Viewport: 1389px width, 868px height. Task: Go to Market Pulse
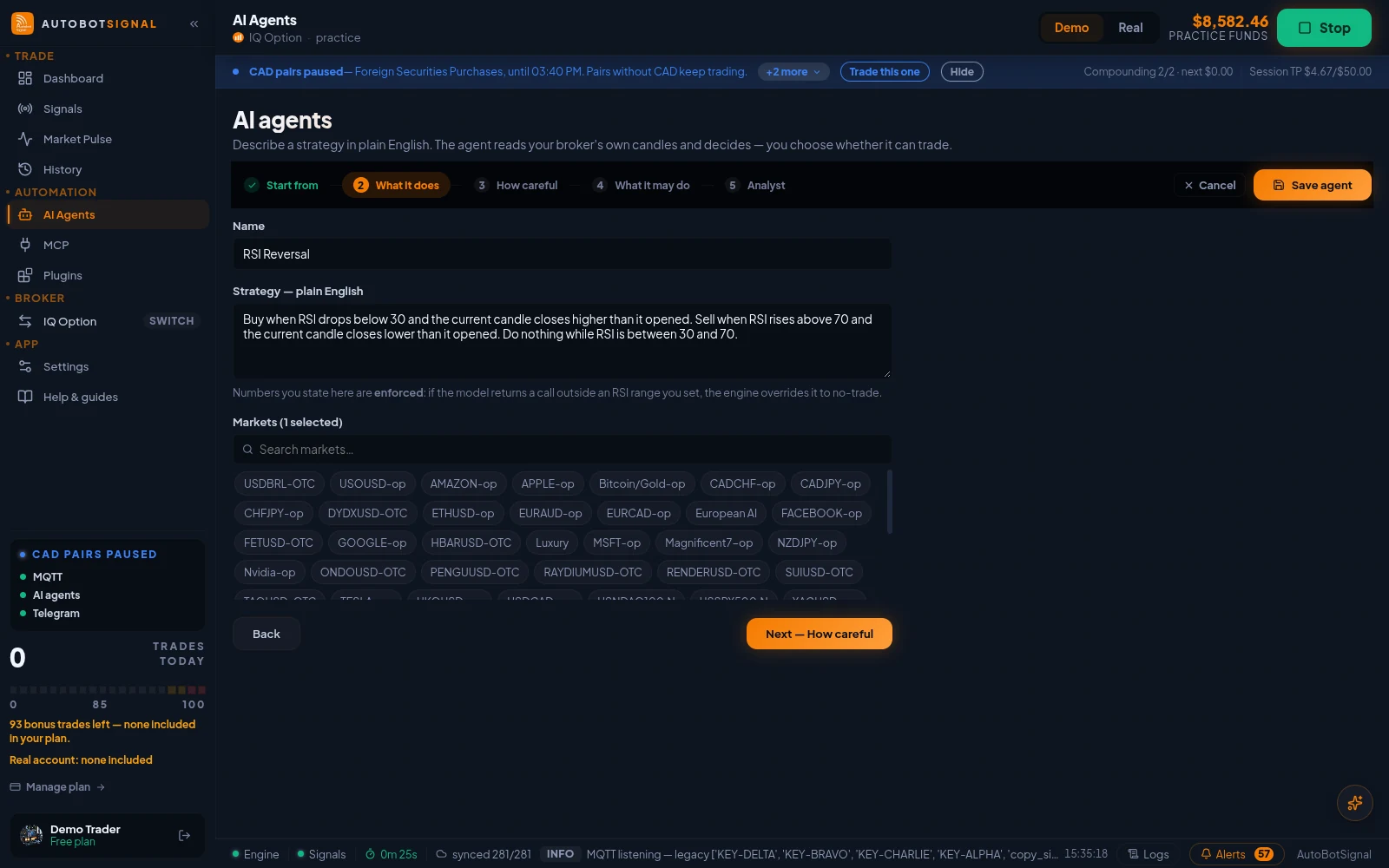pyautogui.click(x=108, y=139)
